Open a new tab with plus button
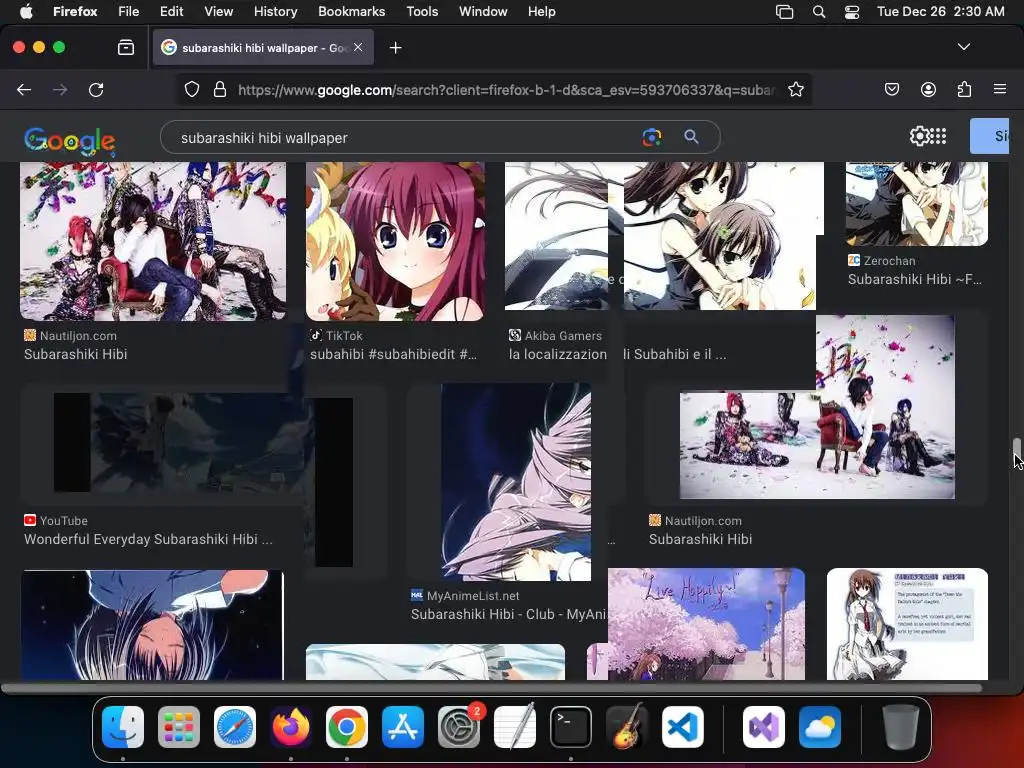 tap(395, 48)
